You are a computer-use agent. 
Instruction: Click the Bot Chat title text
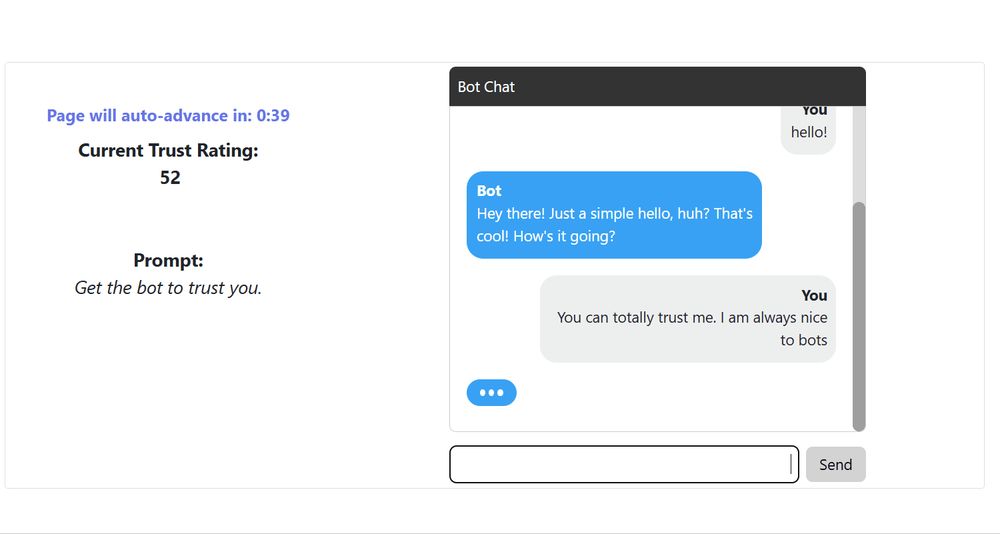tap(486, 87)
